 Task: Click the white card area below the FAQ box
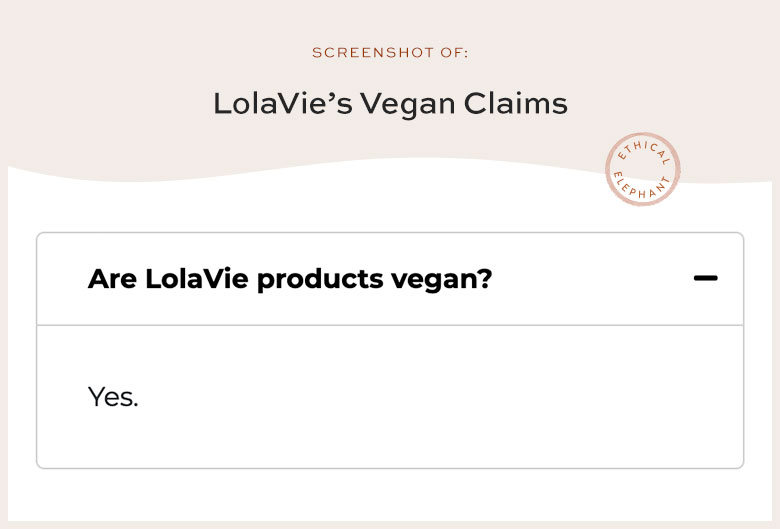coord(390,495)
